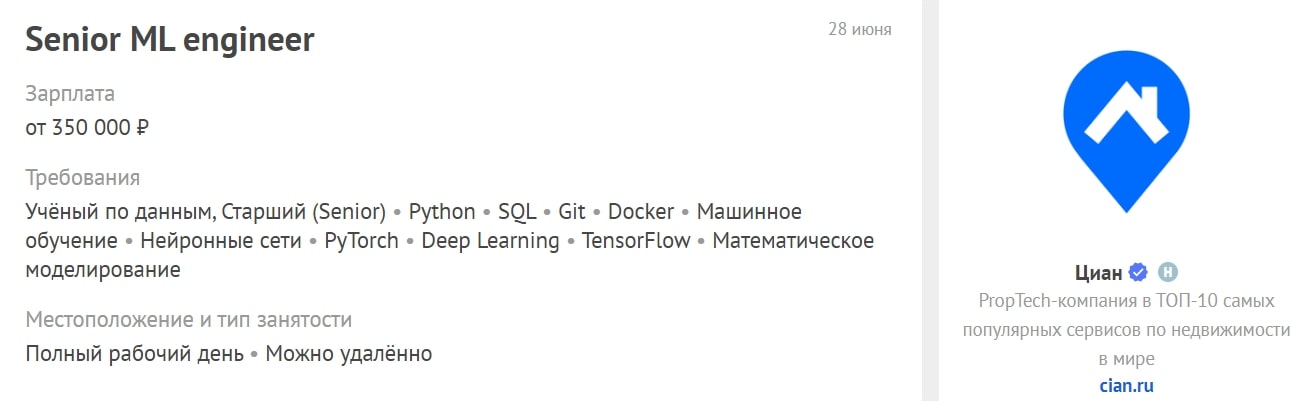Viewport: 1304px width, 401px height.
Task: Select the Git skill tag
Action: click(572, 212)
